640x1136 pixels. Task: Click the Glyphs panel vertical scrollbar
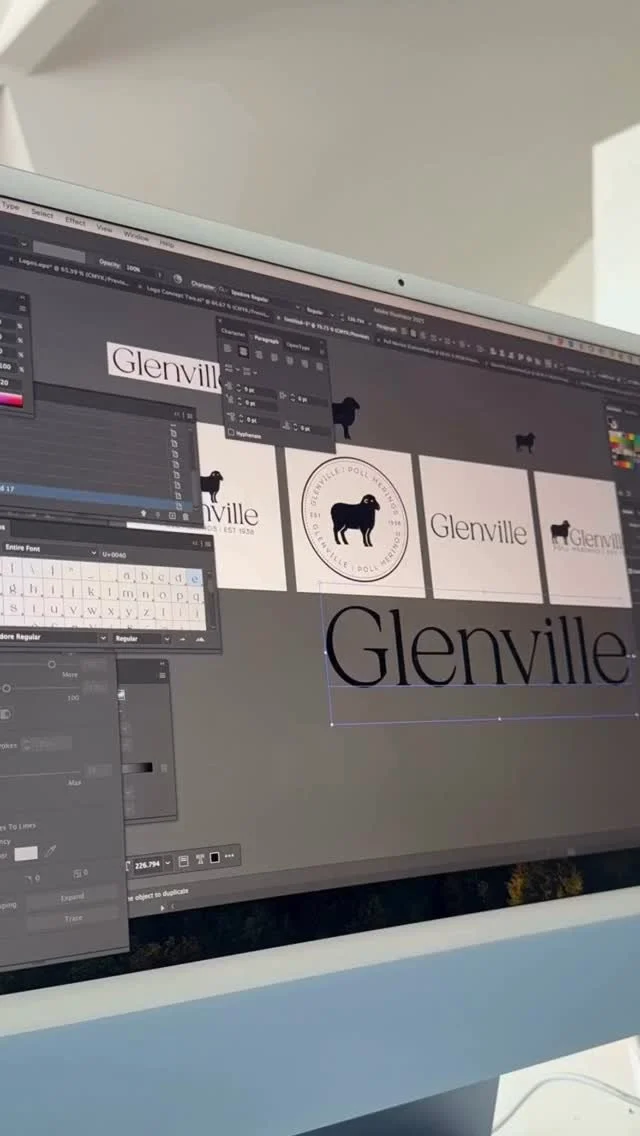(x=211, y=601)
